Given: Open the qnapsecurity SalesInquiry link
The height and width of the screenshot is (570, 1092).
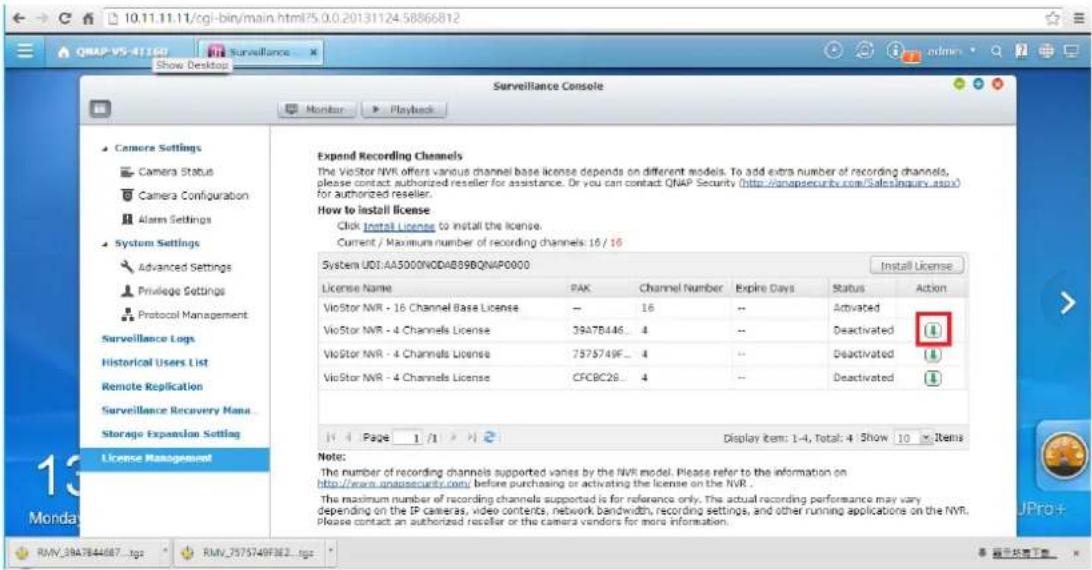Looking at the screenshot, I should 850,183.
